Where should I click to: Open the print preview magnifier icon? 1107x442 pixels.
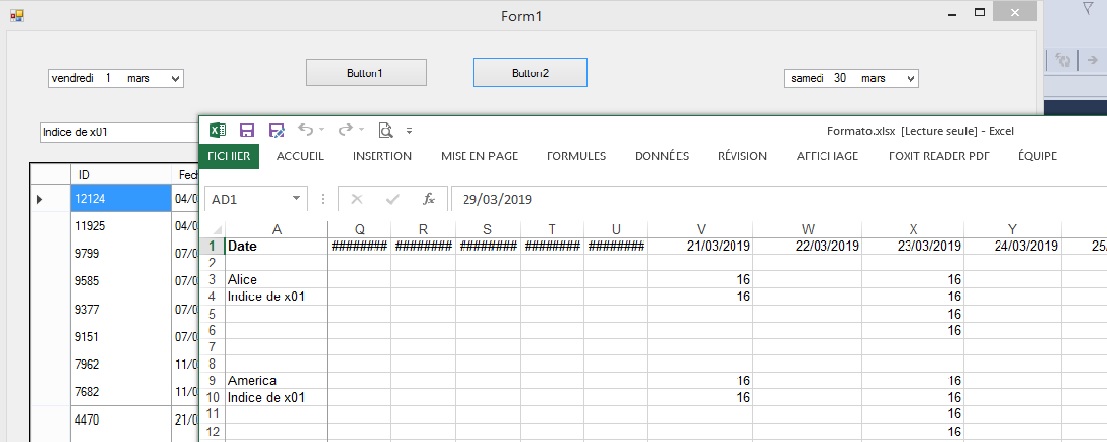[385, 130]
